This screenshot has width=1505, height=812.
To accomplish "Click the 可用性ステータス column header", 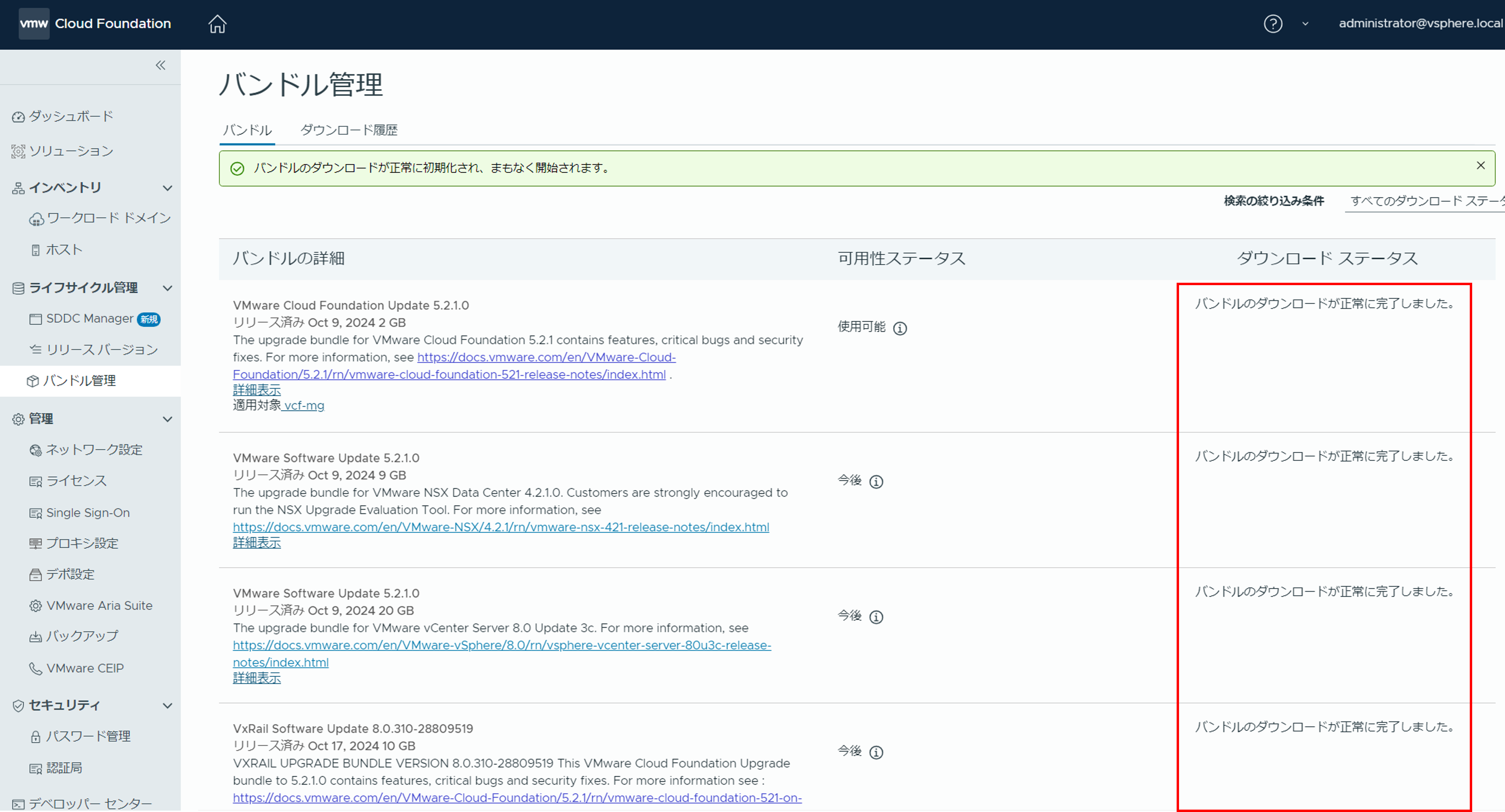I will 902,259.
